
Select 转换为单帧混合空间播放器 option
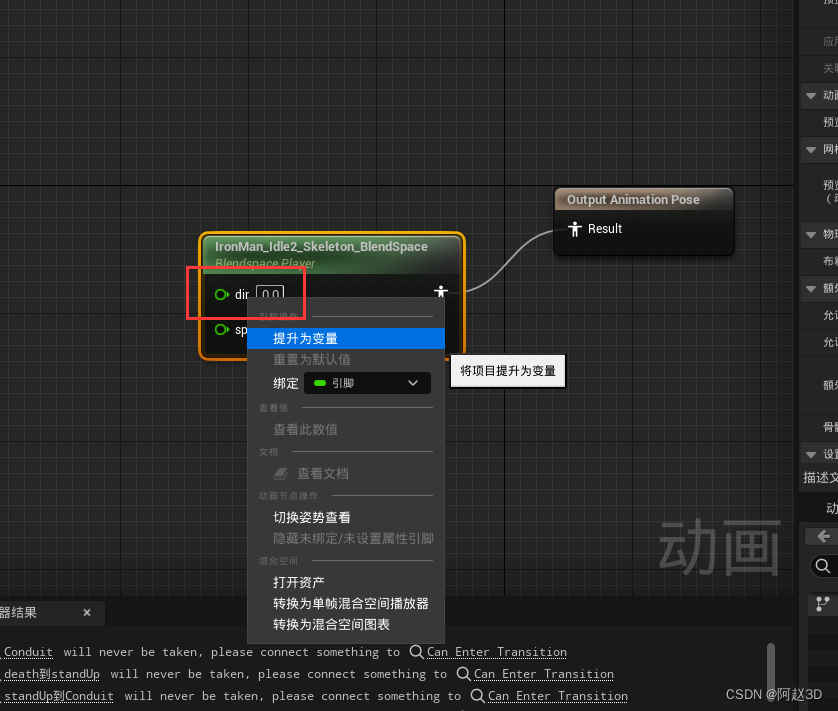pos(351,604)
